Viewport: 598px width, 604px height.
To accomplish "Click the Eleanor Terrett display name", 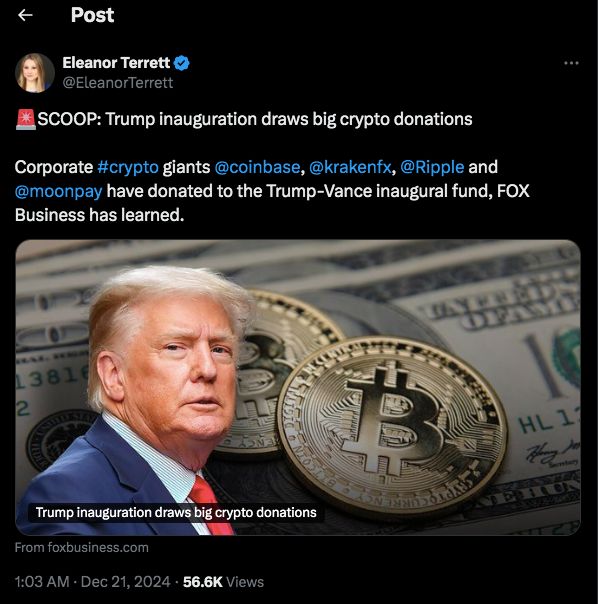I will click(116, 63).
